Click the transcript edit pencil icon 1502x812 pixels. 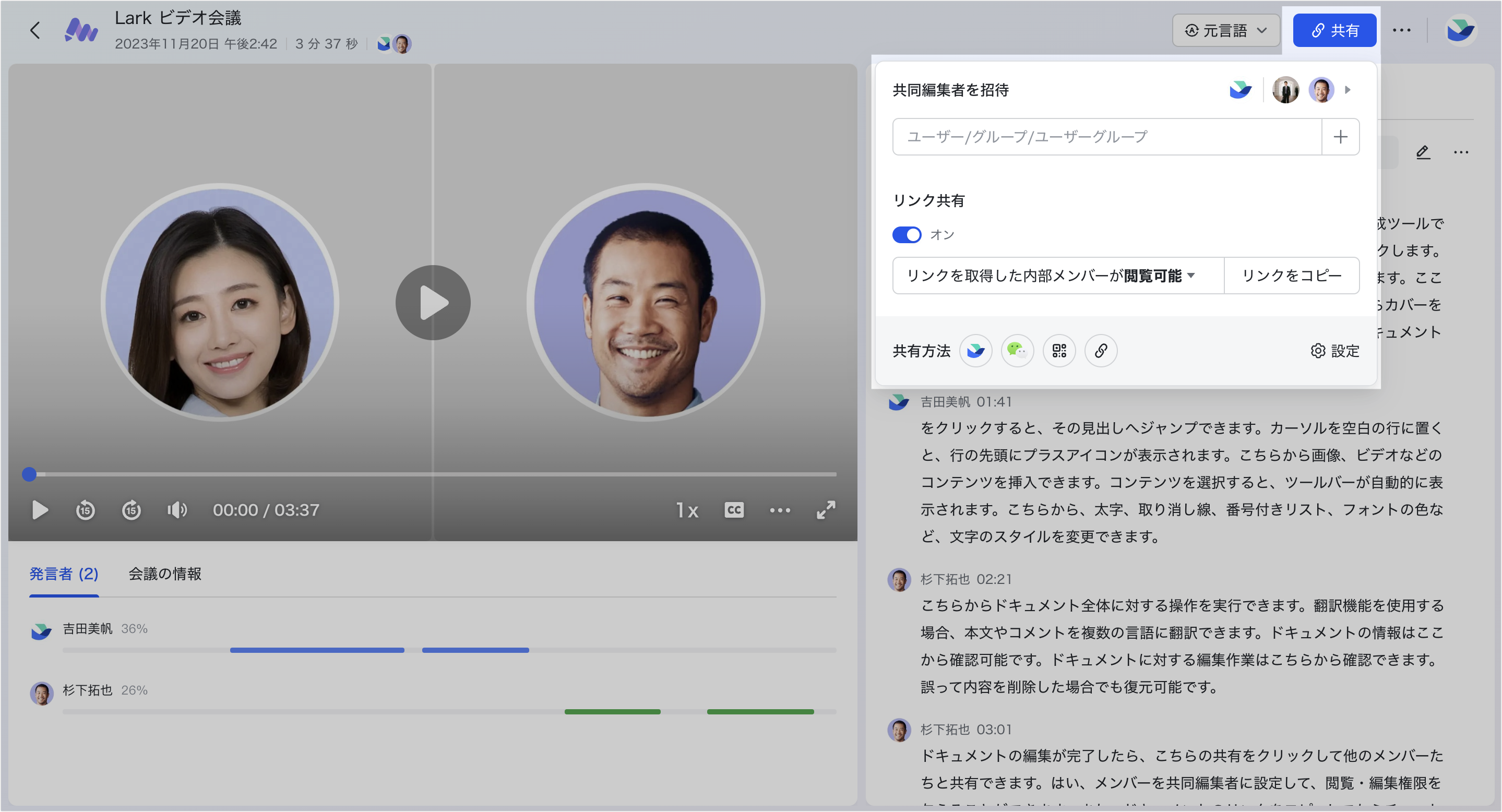(1423, 152)
